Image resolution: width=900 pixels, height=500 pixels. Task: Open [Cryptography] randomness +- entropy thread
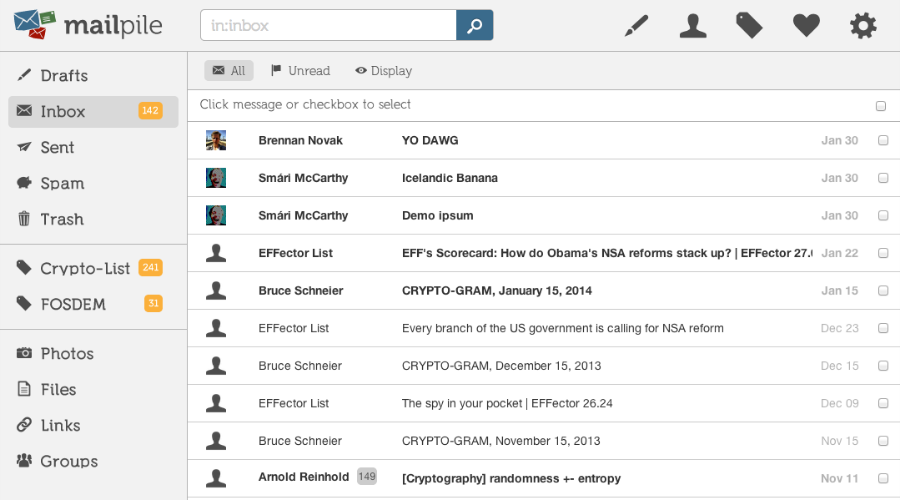[511, 478]
